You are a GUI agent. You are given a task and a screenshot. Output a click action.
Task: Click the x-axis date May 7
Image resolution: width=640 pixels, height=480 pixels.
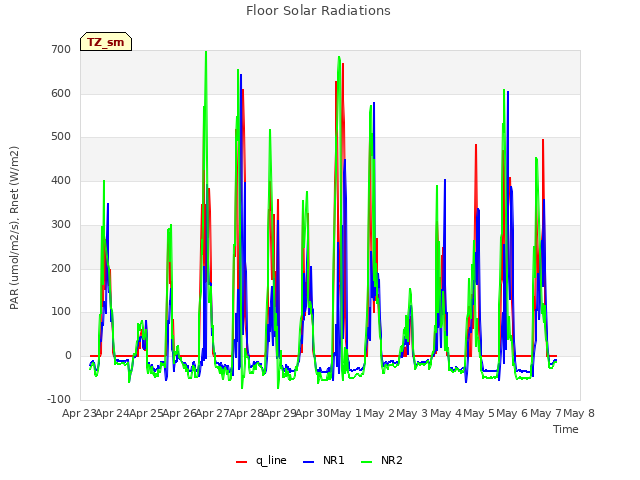[546, 413]
